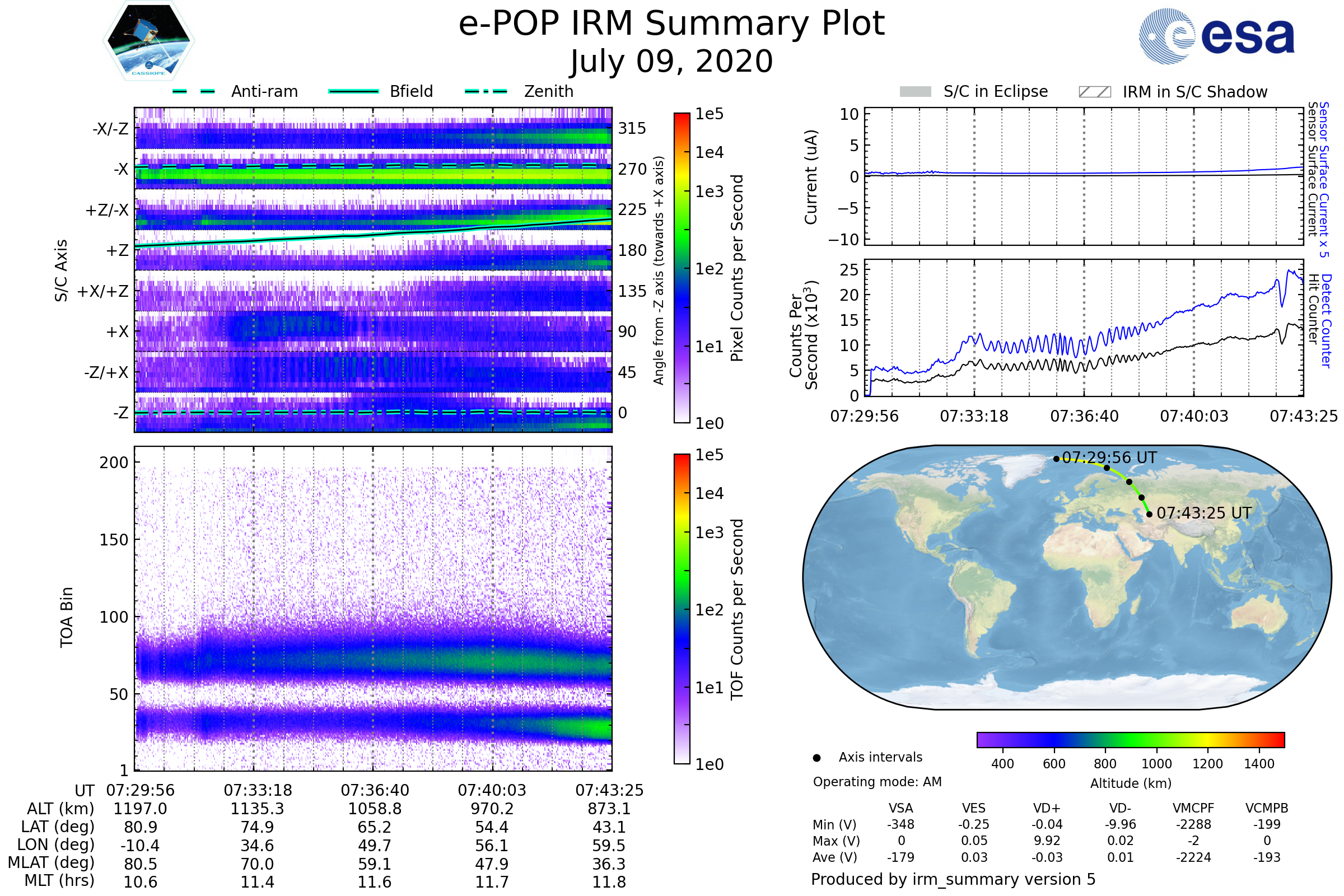Screen dimensions: 1344x896
Task: Click the VMCPF column header
Action: tap(1193, 808)
